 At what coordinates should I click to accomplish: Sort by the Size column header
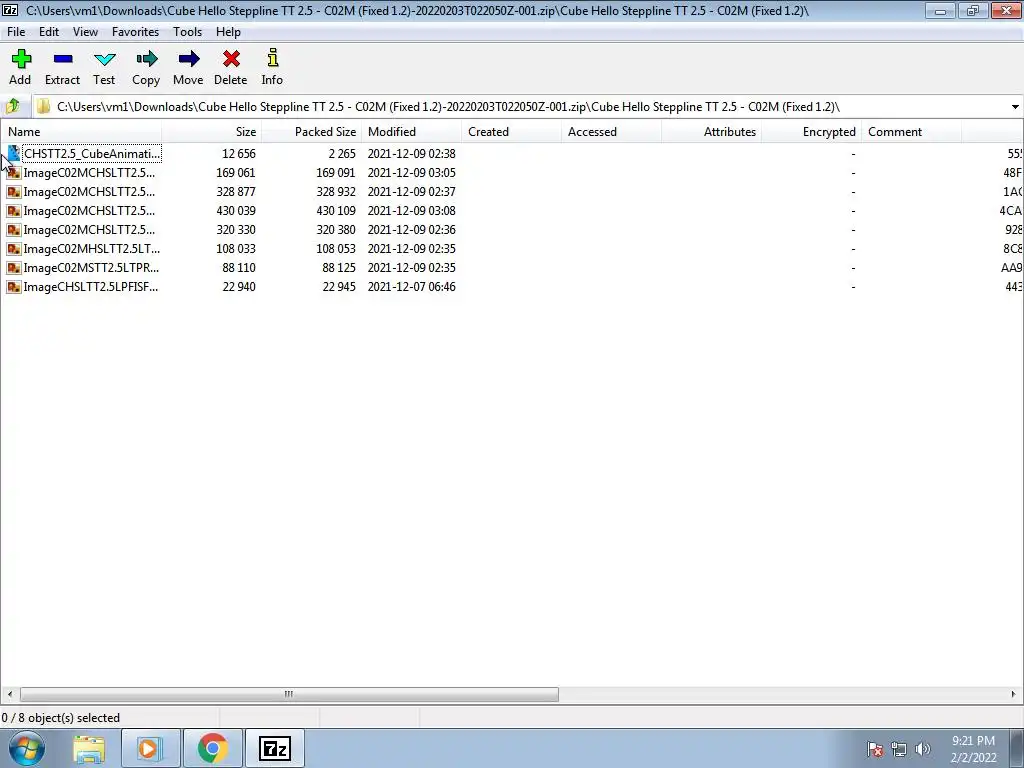click(x=212, y=131)
